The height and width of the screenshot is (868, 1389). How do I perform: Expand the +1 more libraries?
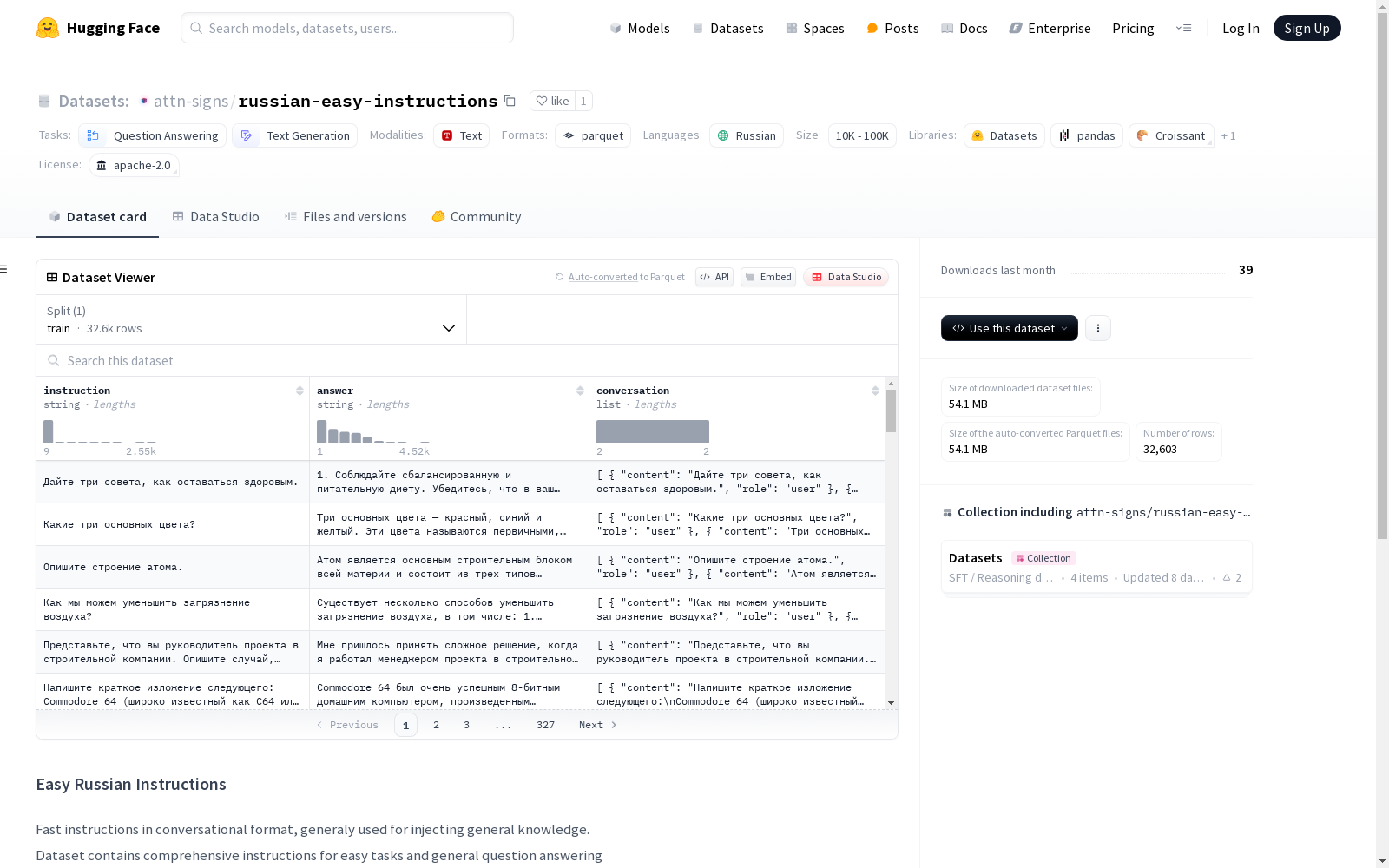tap(1228, 135)
